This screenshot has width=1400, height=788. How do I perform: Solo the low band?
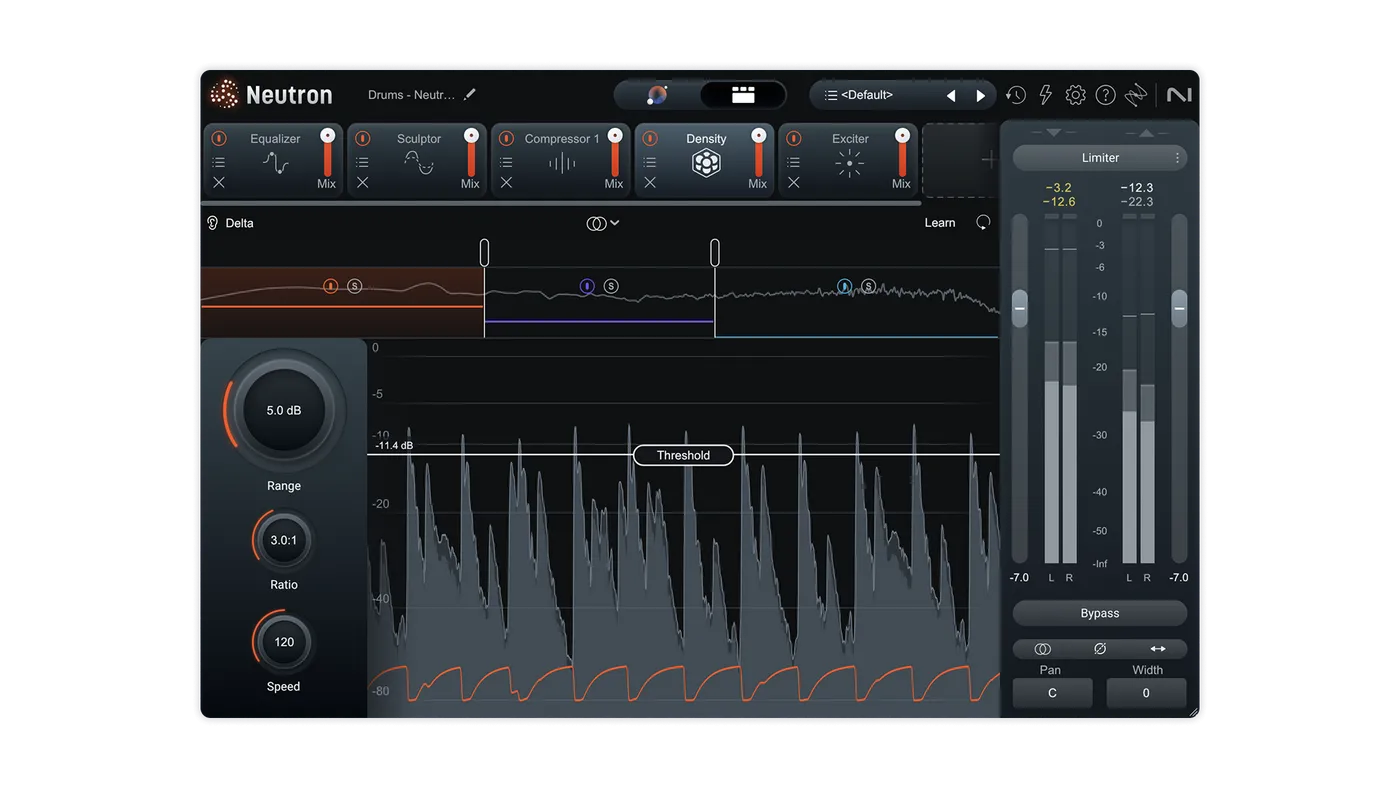click(355, 286)
